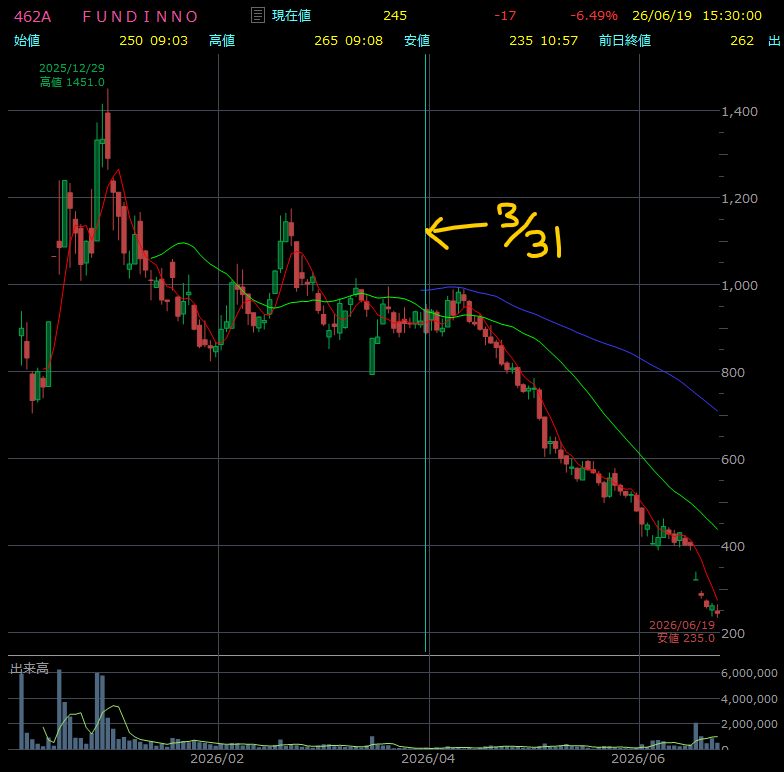Click the 1,000 price axis label

point(739,286)
